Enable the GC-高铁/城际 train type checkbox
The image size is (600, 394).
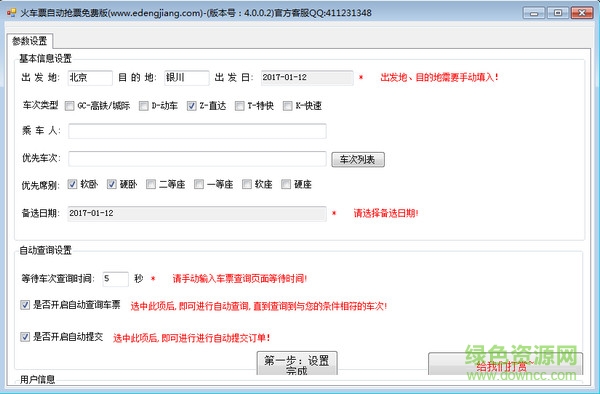[69, 106]
